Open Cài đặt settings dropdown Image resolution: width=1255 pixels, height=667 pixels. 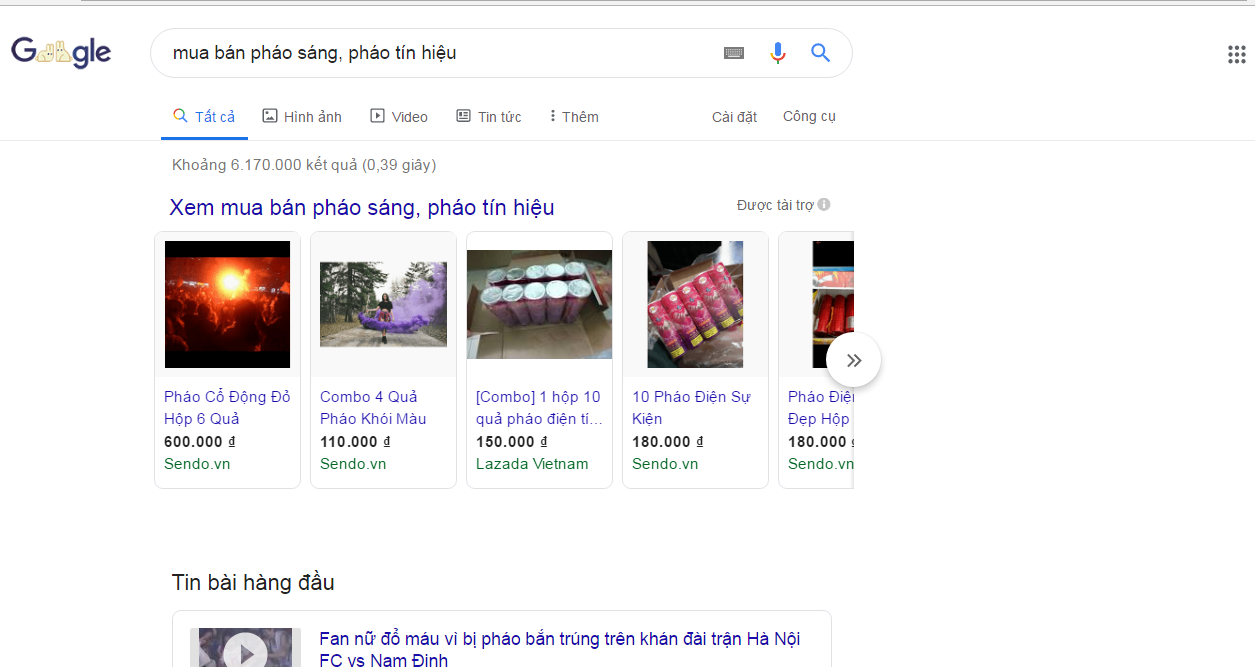pos(734,117)
